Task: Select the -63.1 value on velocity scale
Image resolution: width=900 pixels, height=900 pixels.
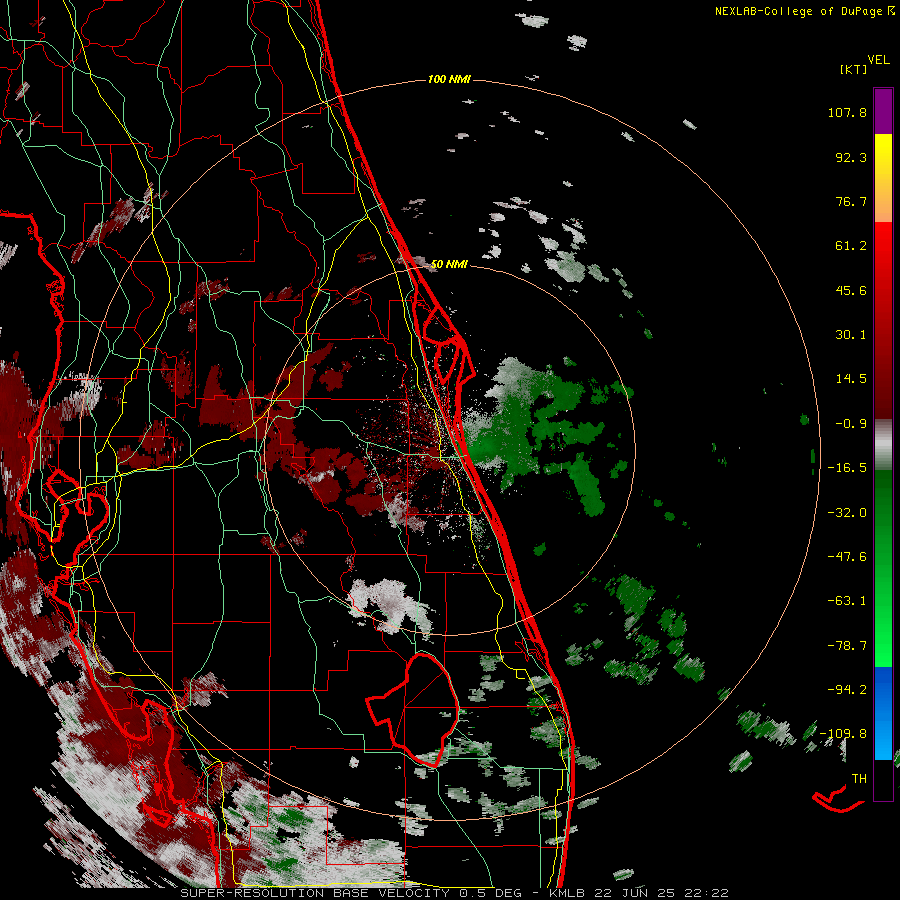Action: (x=847, y=601)
